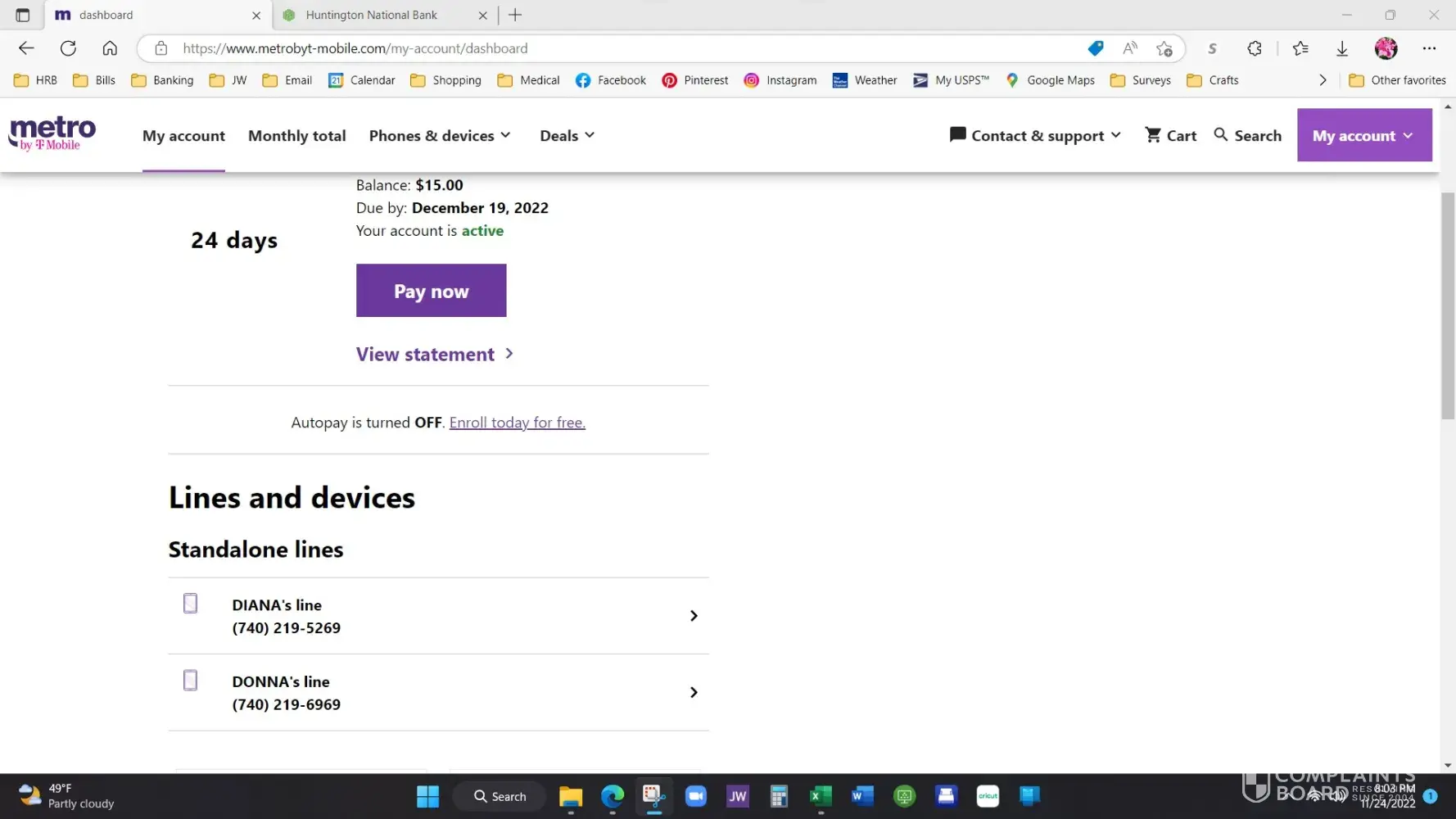This screenshot has height=819, width=1456.
Task: Click the Windows Start button
Action: pyautogui.click(x=427, y=796)
